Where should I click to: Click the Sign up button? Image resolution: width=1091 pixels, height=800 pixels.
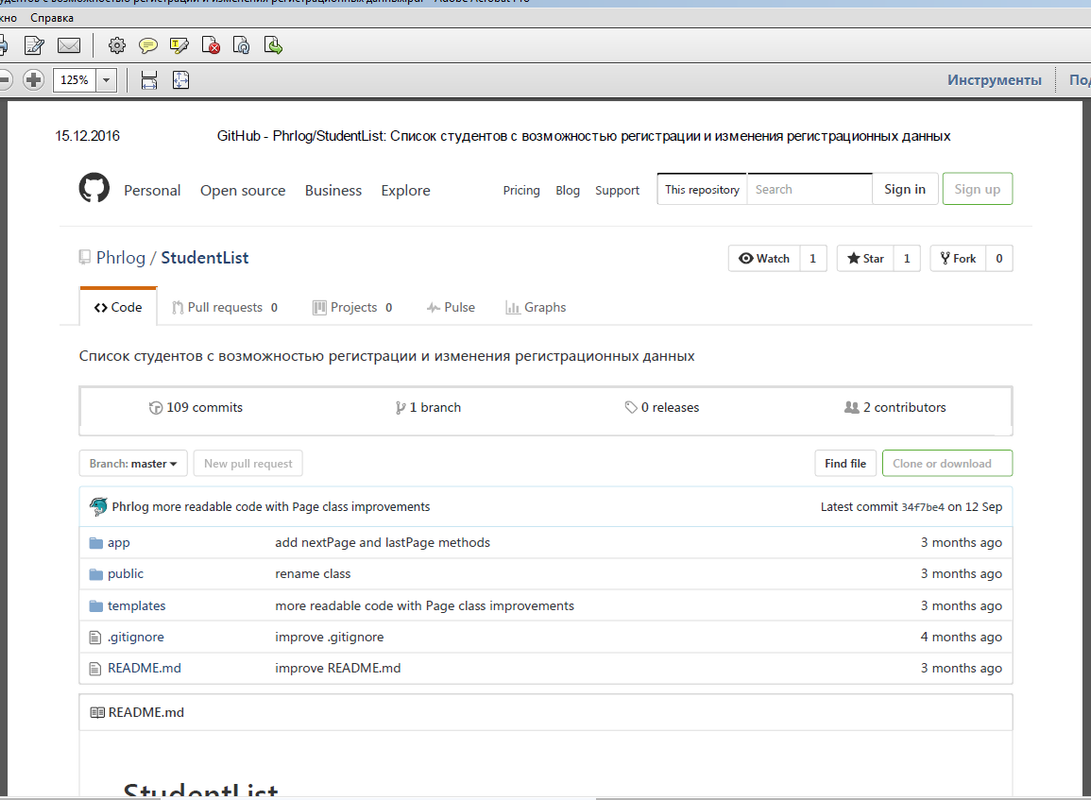pos(977,189)
